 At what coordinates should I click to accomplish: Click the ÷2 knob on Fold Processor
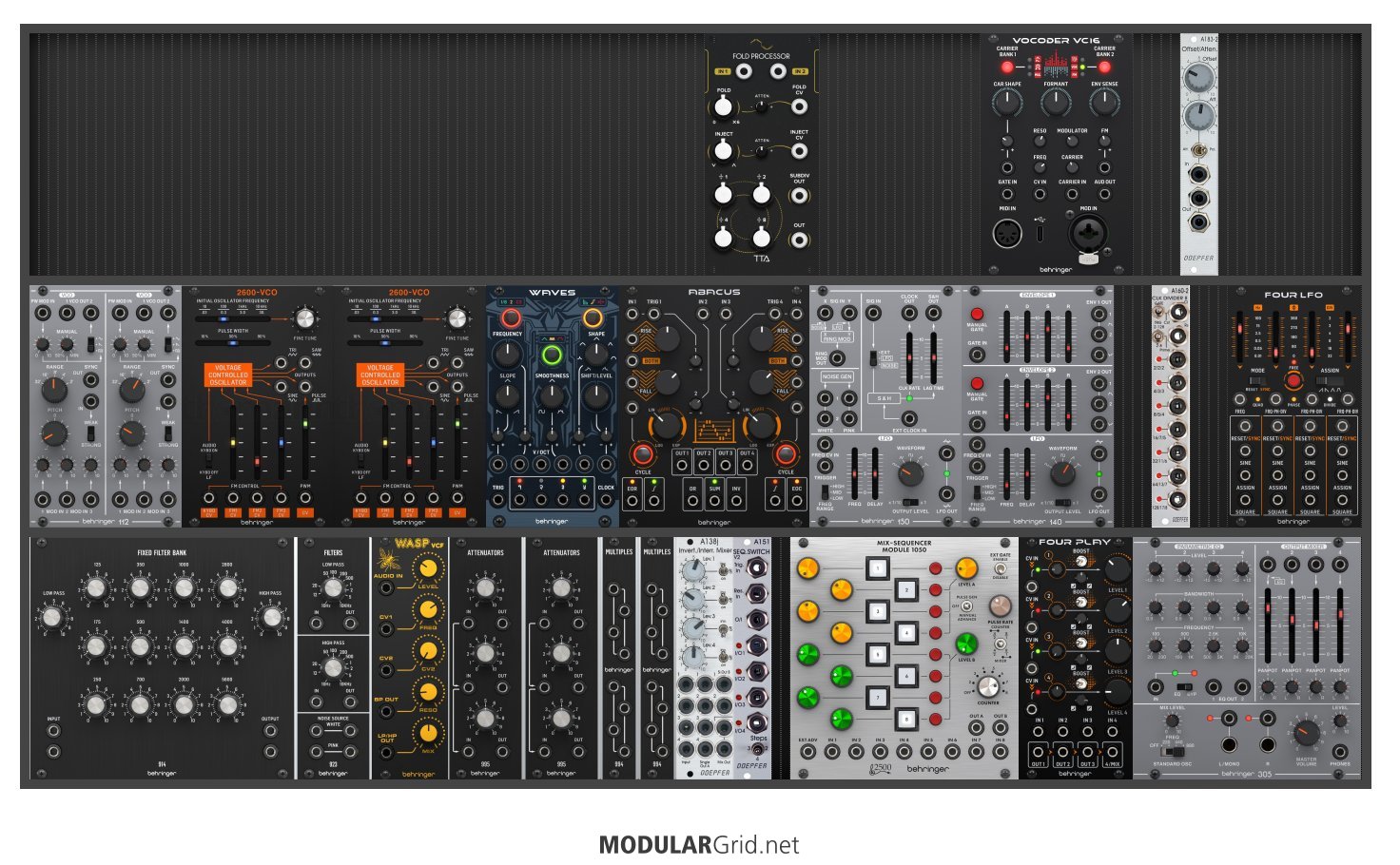pos(761,194)
